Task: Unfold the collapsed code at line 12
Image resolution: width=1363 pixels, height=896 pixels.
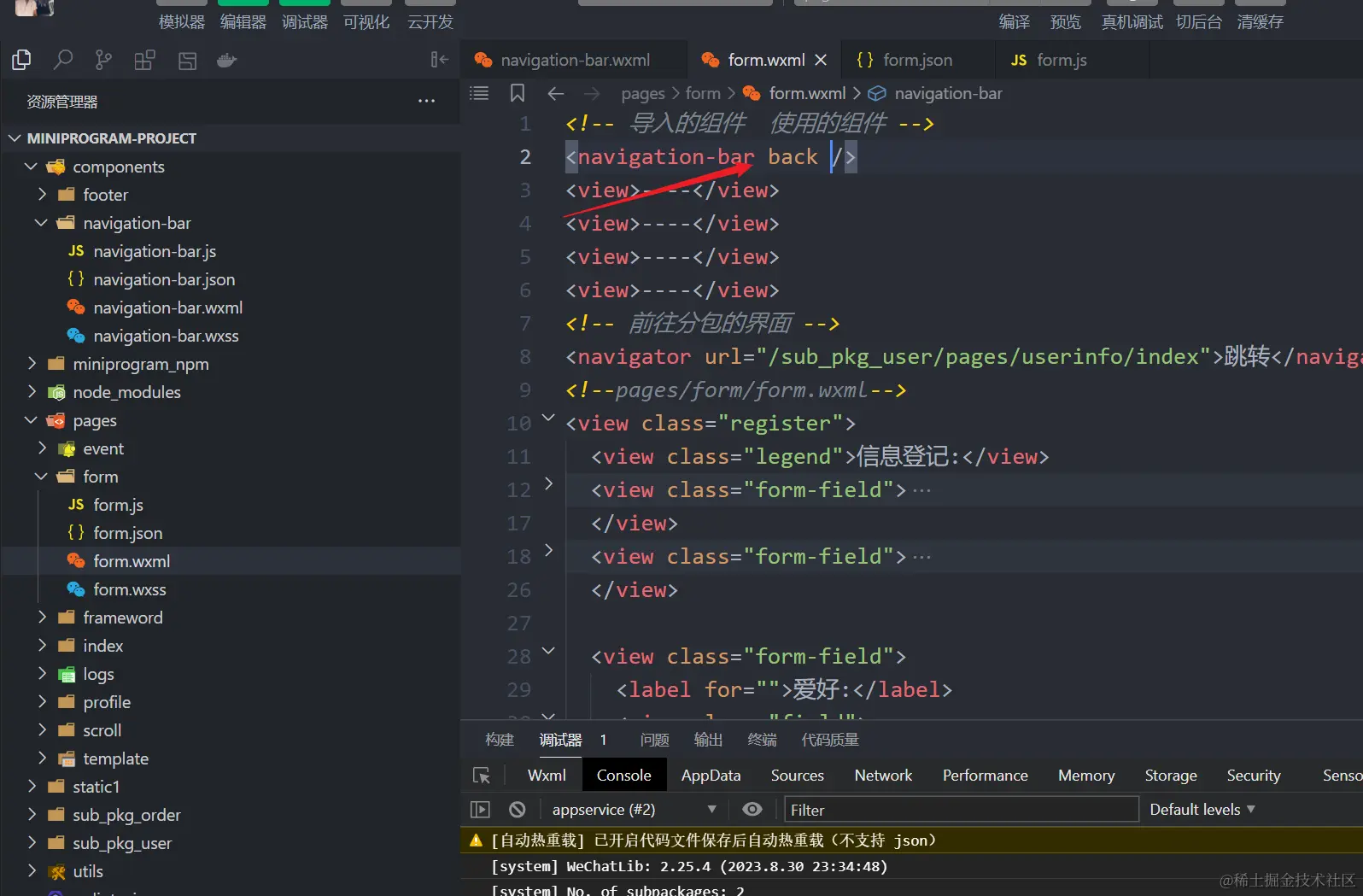Action: [x=549, y=483]
